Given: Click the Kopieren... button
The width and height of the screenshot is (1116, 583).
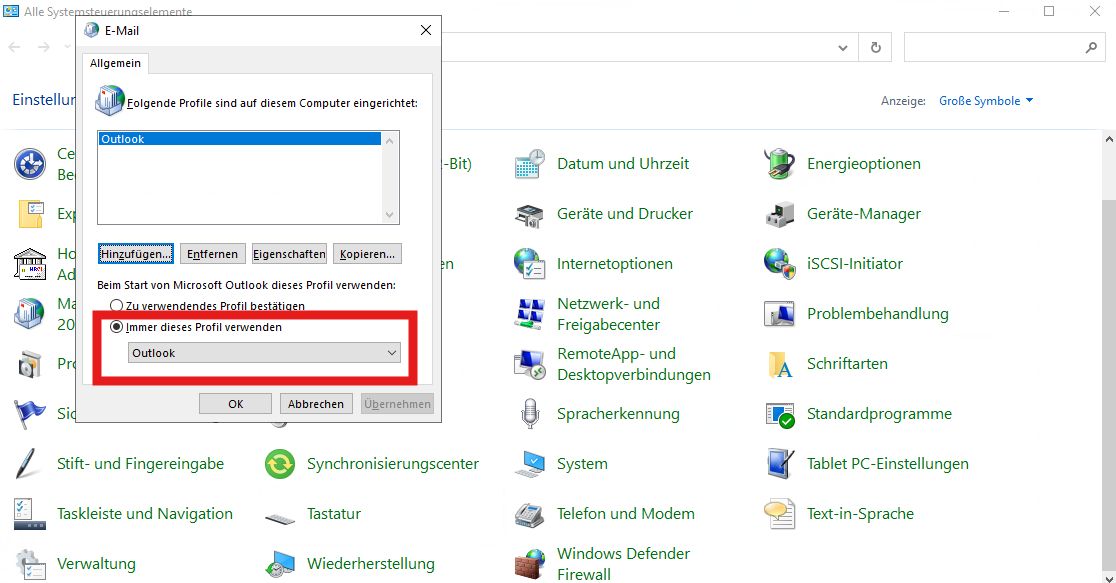Looking at the screenshot, I should point(367,253).
